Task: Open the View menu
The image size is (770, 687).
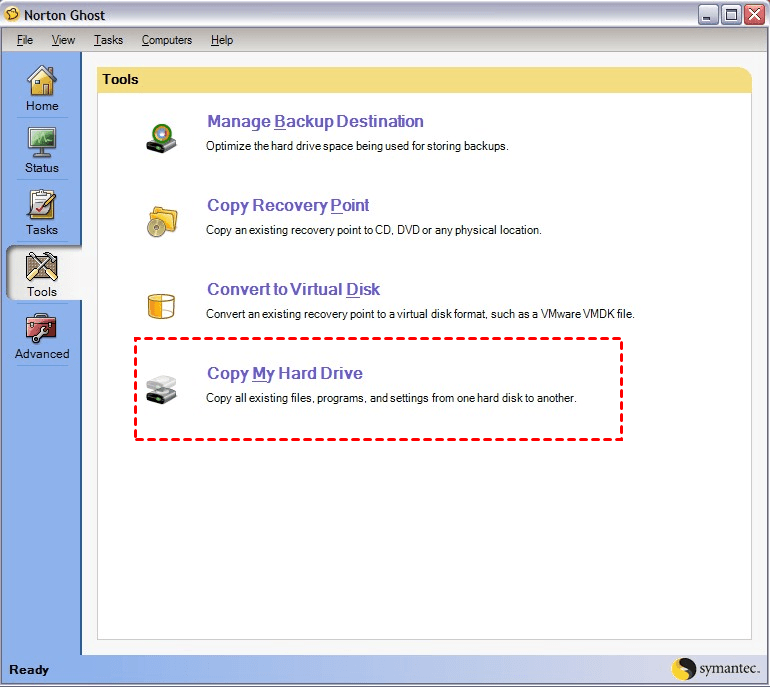Action: click(x=63, y=40)
